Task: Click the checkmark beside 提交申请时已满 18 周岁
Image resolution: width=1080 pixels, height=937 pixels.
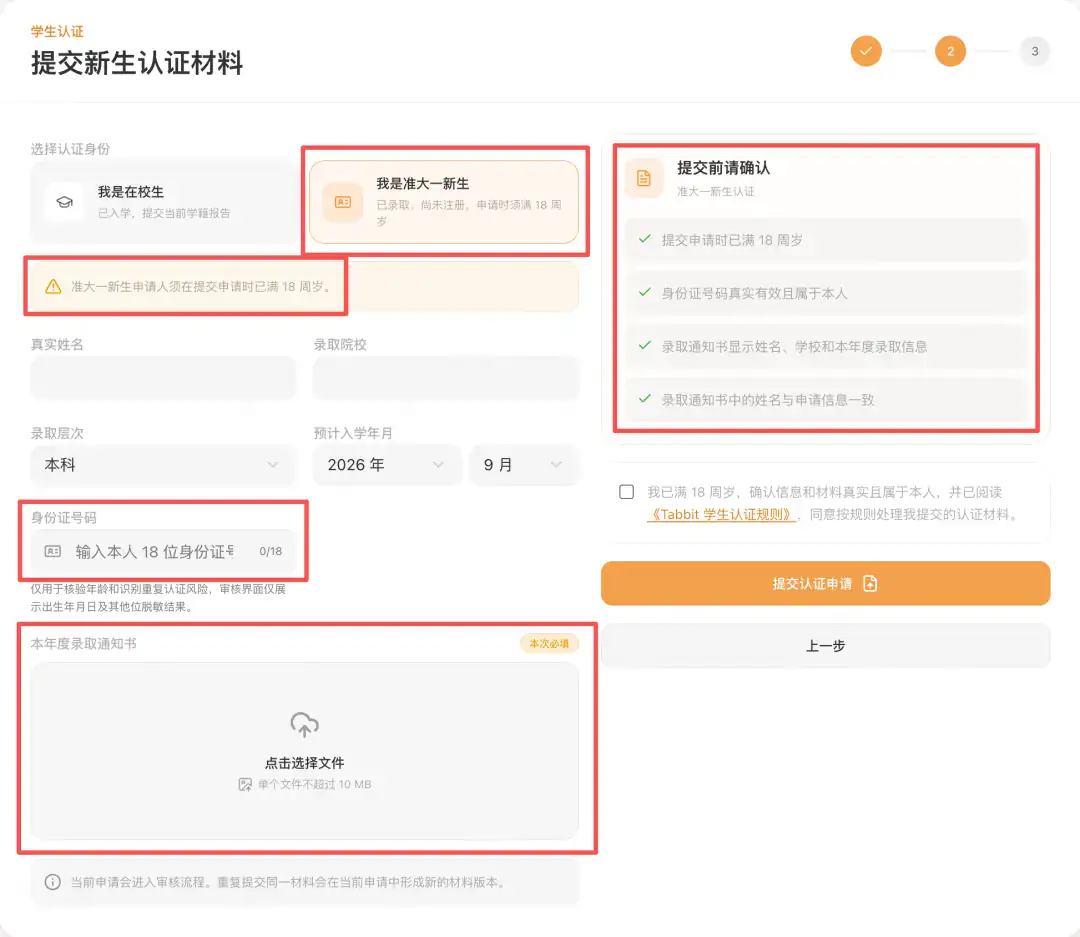Action: click(645, 239)
